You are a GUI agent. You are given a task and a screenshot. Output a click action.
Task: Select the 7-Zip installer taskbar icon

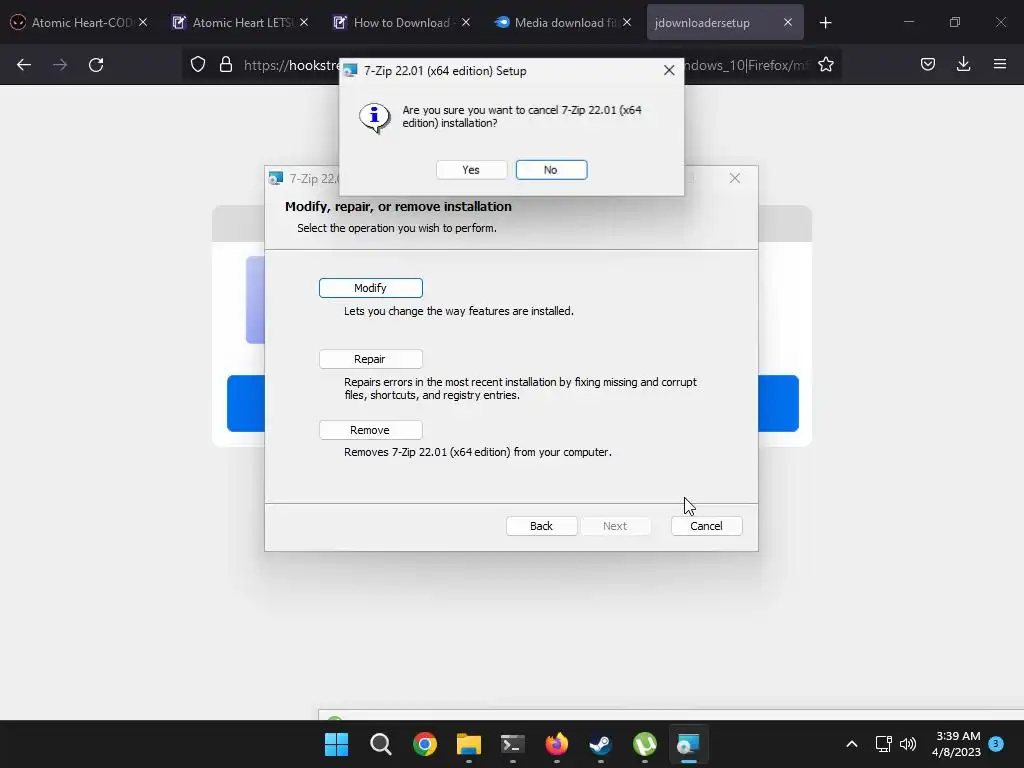[x=688, y=744]
